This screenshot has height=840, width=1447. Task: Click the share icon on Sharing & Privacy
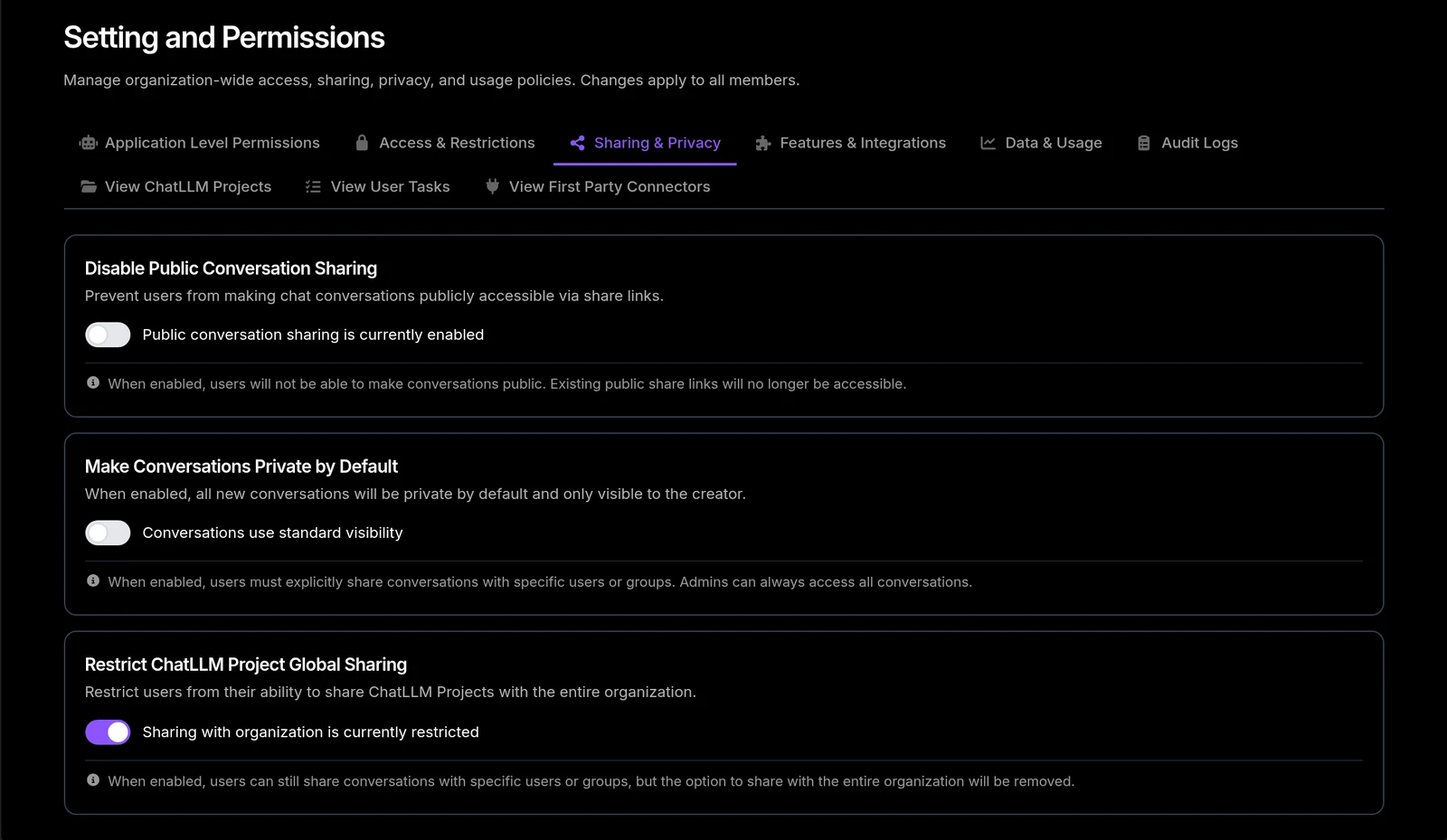(x=577, y=143)
